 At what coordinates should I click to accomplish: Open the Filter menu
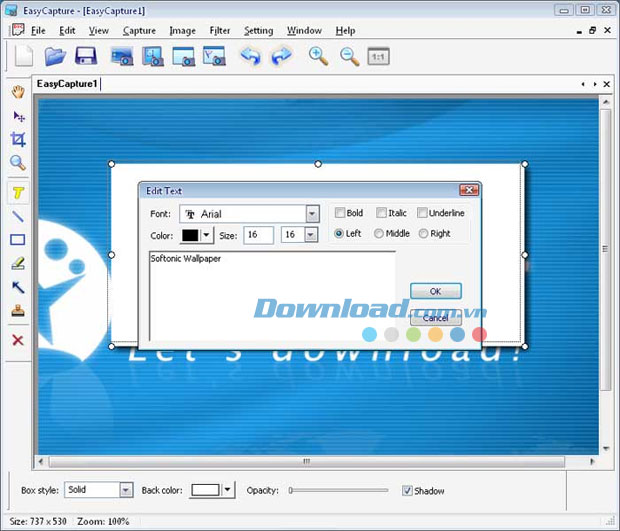click(x=219, y=30)
